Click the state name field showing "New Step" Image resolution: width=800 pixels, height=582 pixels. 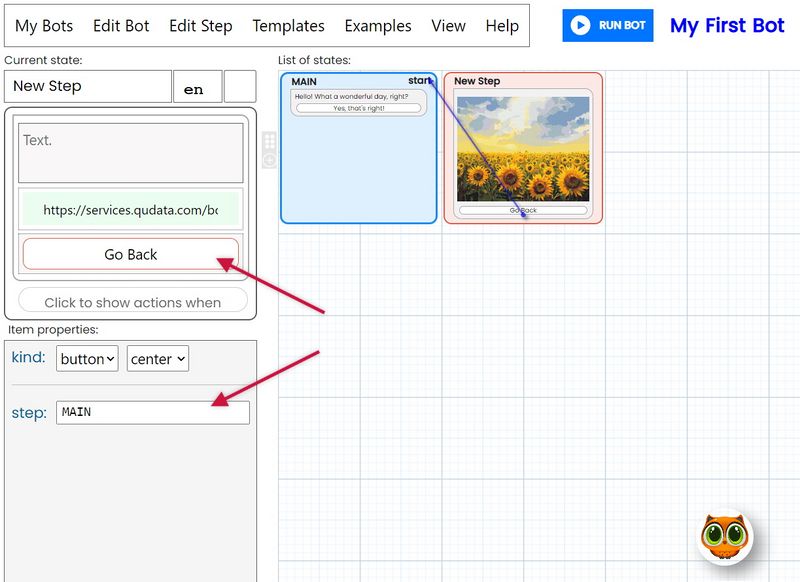[x=87, y=86]
